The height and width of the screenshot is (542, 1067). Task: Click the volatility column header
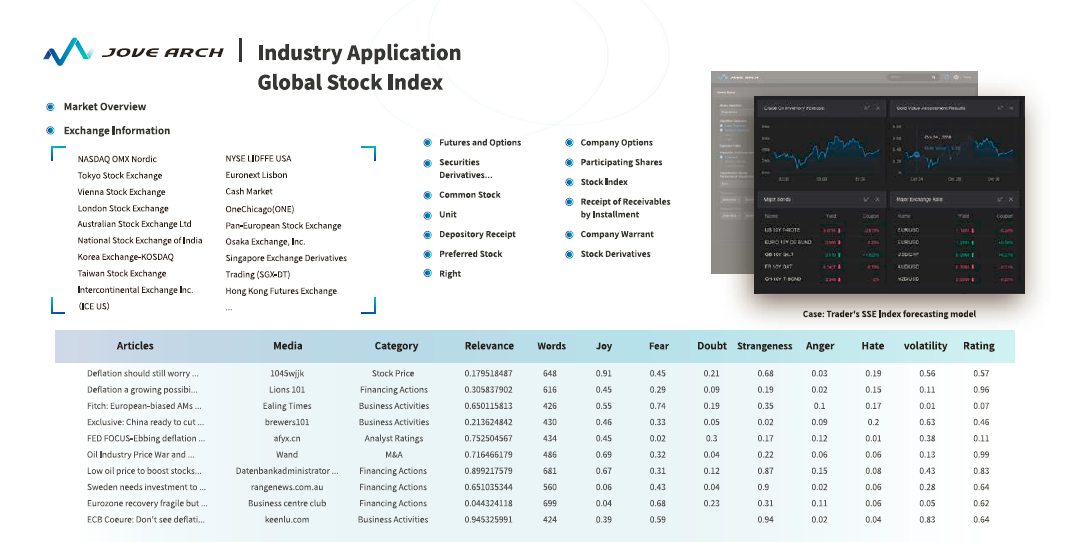click(x=925, y=346)
